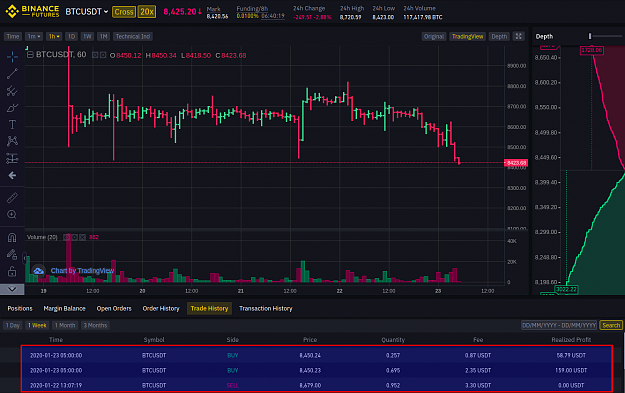Click the Chart by TradingView link
The height and width of the screenshot is (393, 625).
coord(82,271)
